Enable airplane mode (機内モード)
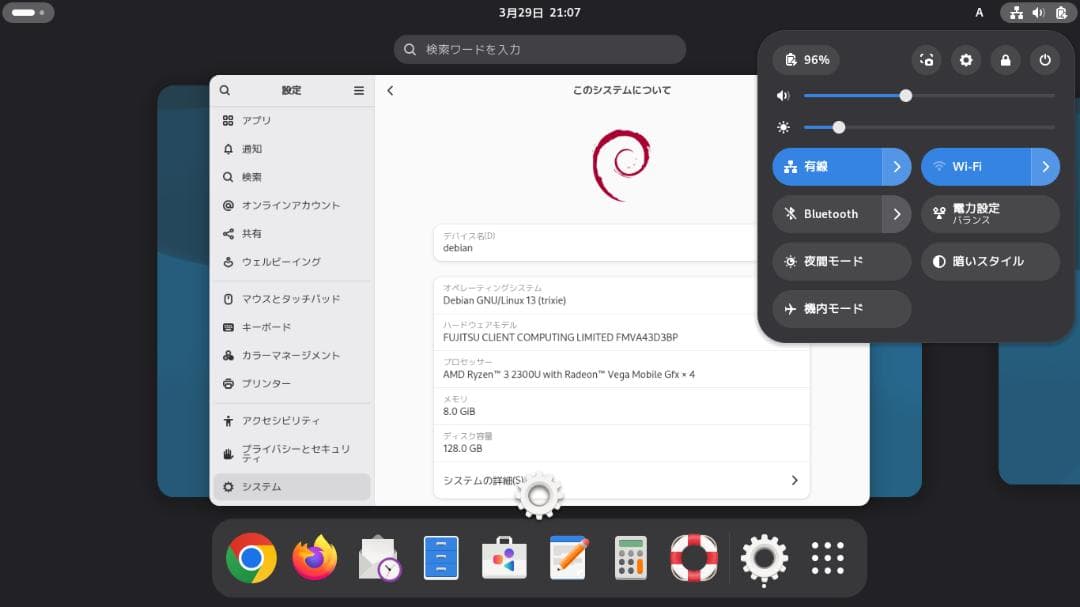Viewport: 1080px width, 607px height. [x=842, y=309]
